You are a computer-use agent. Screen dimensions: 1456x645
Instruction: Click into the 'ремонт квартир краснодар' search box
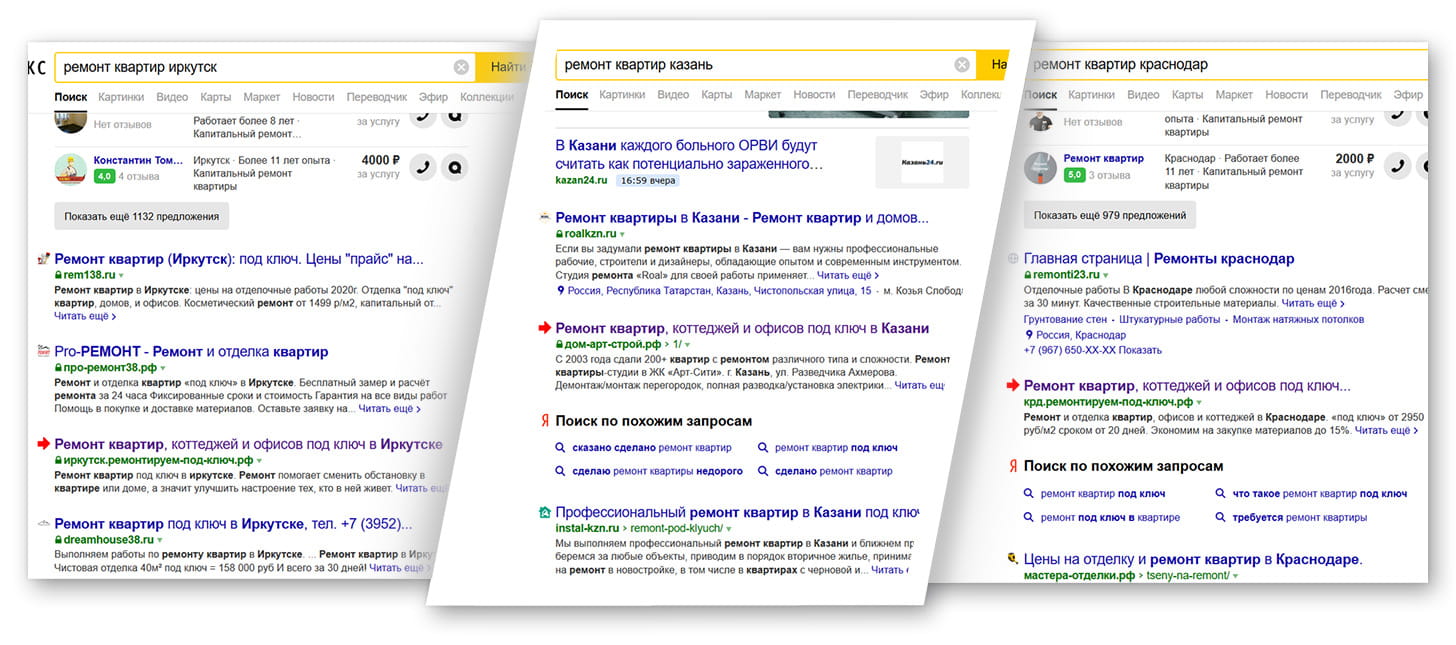coord(1229,64)
